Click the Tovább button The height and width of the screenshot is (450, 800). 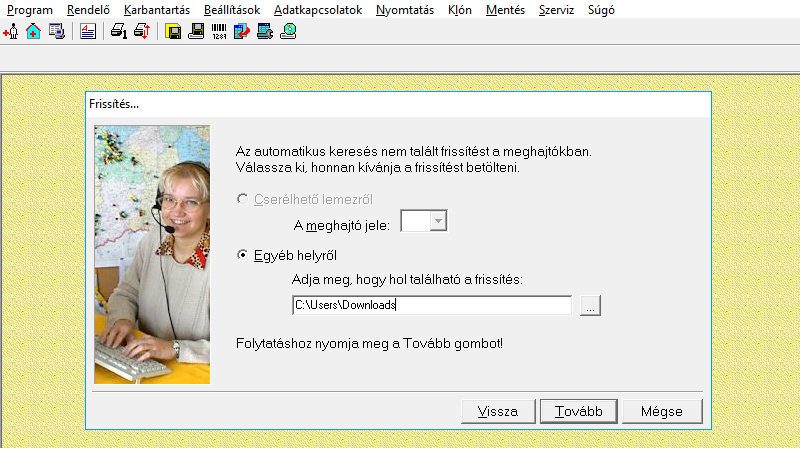[579, 411]
